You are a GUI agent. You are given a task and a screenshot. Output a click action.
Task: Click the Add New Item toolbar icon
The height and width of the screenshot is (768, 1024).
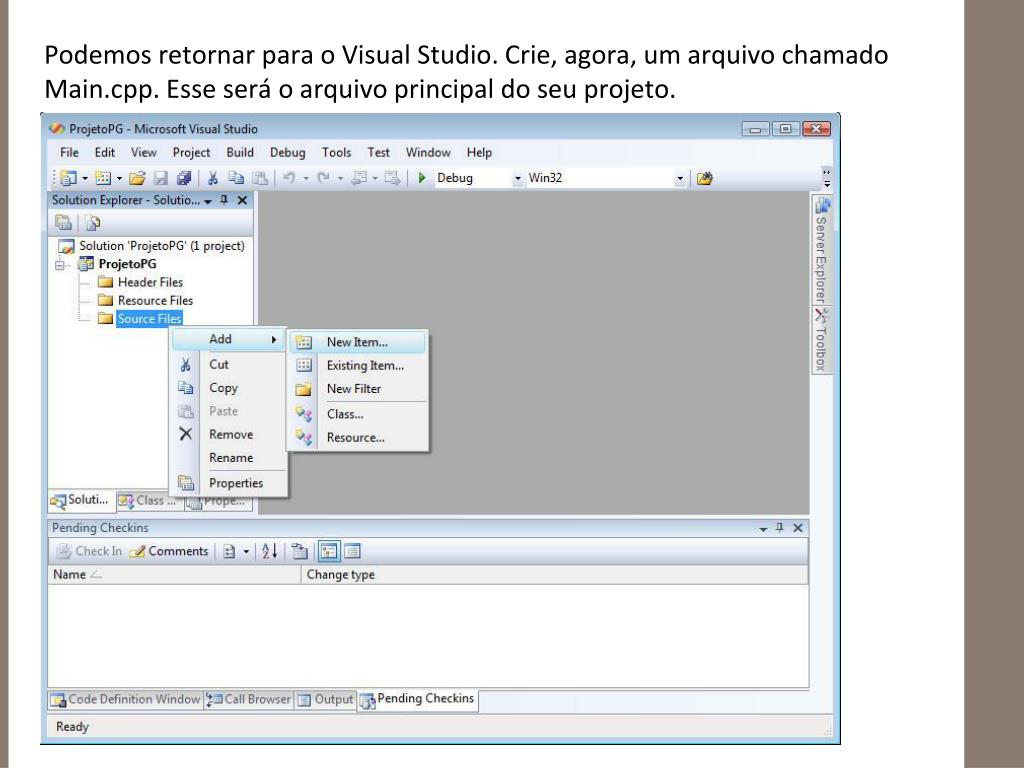[103, 178]
